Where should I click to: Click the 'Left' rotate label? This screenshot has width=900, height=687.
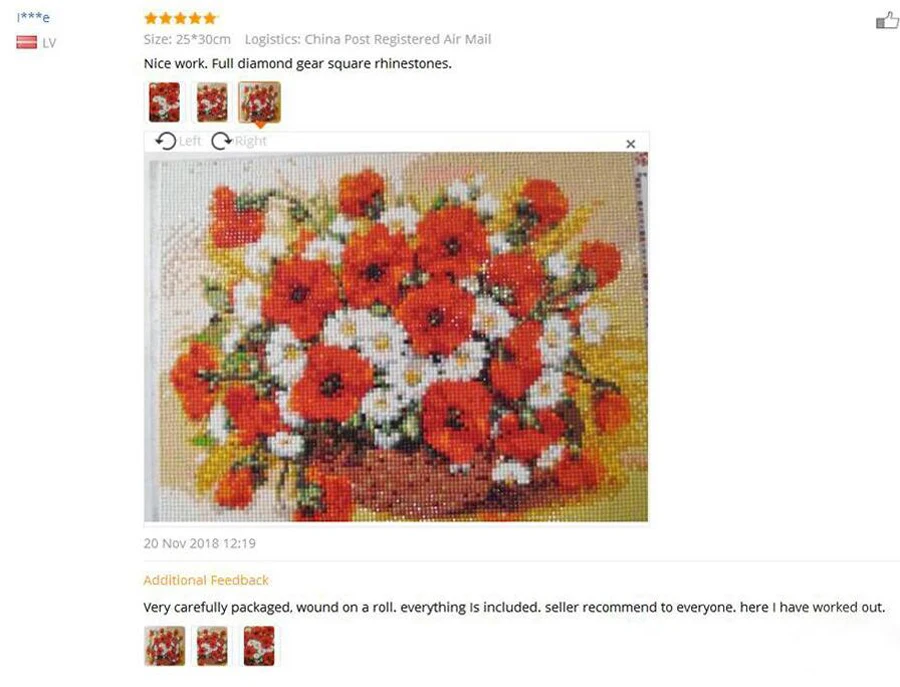[x=190, y=141]
